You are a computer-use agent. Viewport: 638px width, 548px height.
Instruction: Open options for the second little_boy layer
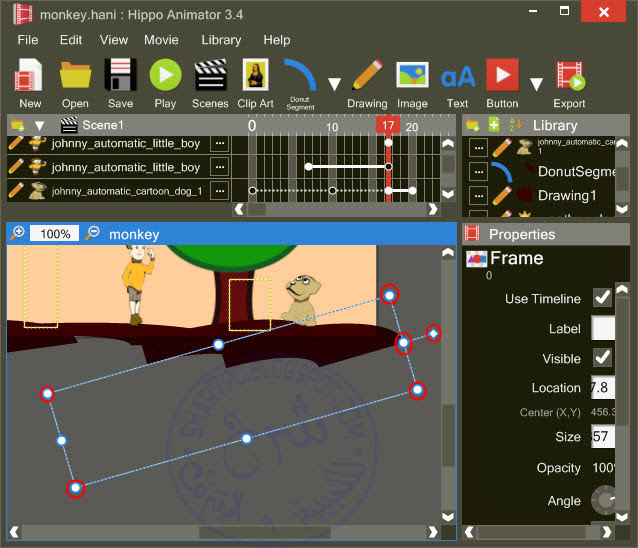[x=220, y=167]
